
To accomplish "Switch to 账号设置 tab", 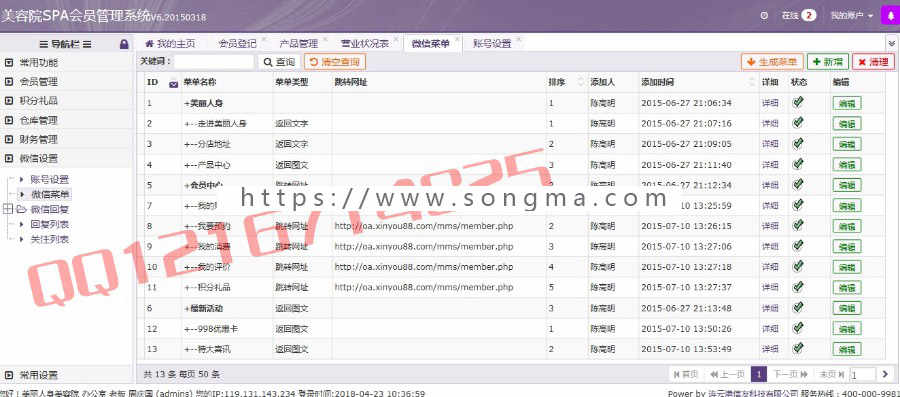I will [x=492, y=44].
